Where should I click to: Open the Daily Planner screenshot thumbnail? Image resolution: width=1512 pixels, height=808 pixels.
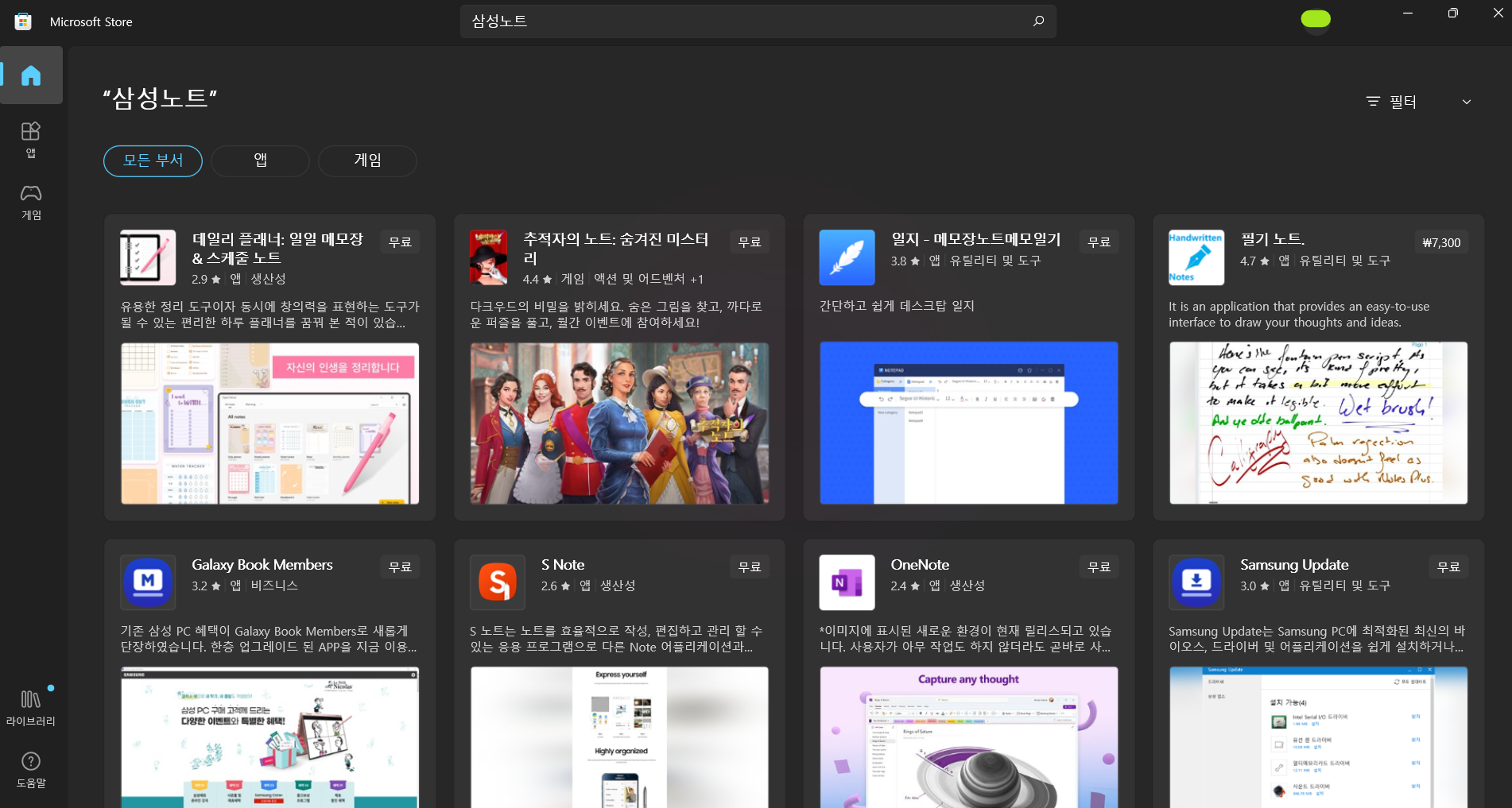269,423
